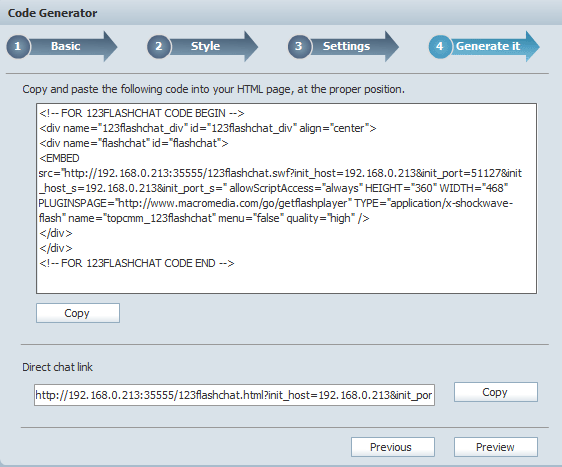Place cursor on the <EMBED line

[x=59, y=158]
